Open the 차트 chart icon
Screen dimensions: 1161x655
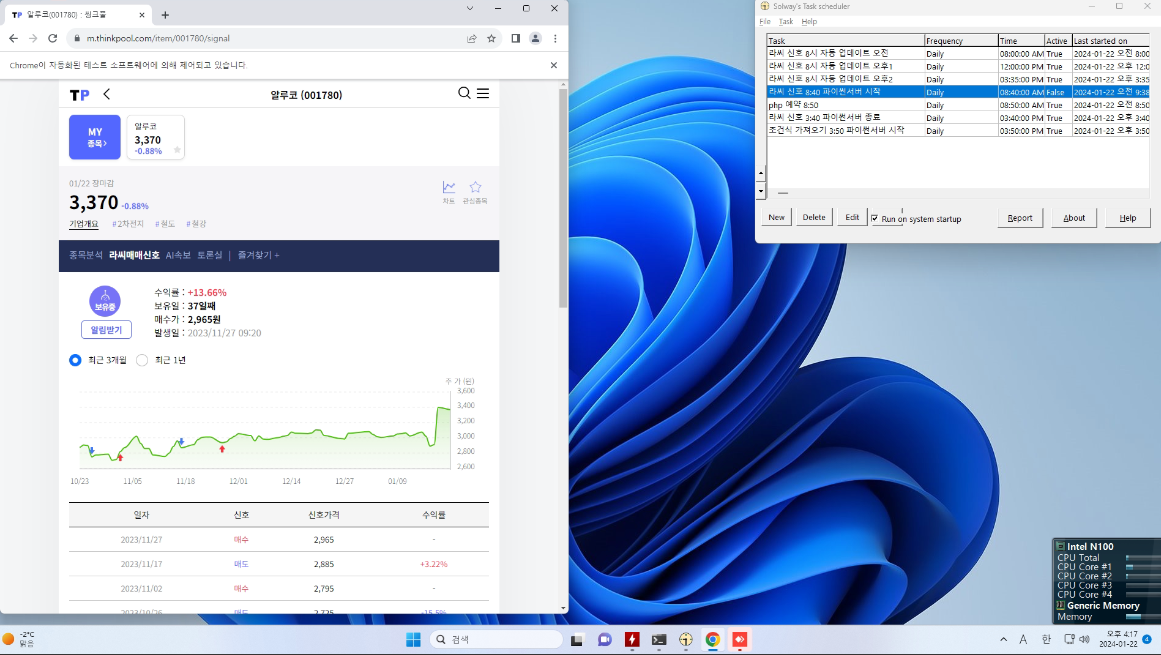[x=449, y=188]
